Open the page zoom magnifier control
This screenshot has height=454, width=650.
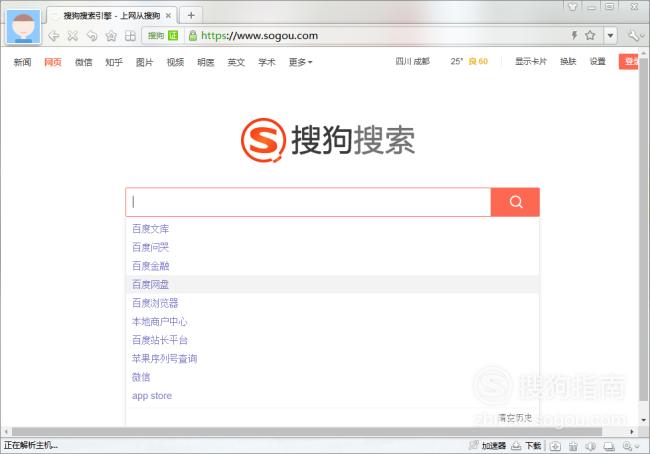[x=631, y=446]
